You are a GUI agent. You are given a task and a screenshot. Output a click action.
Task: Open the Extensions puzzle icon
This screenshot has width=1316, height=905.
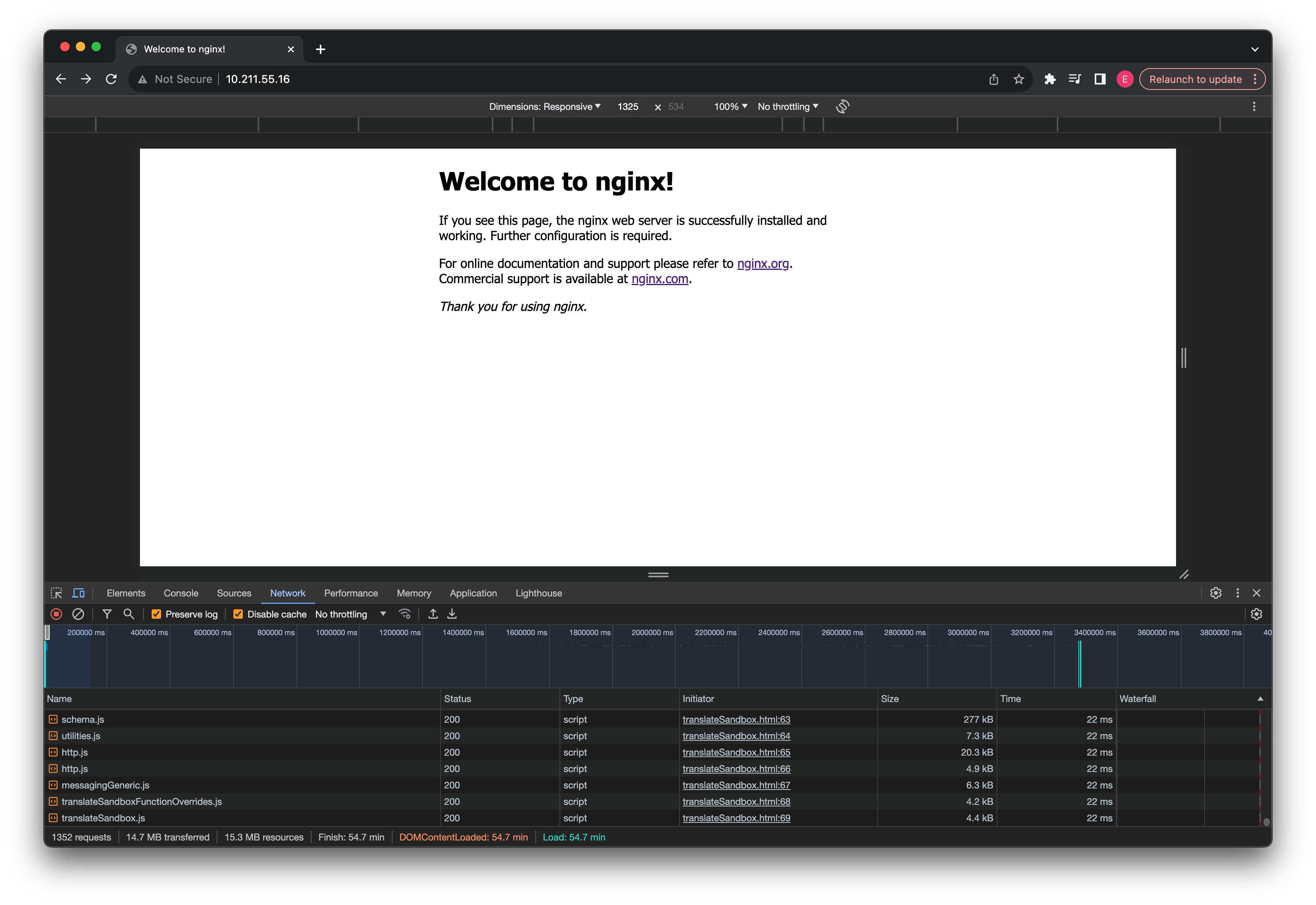[x=1050, y=79]
